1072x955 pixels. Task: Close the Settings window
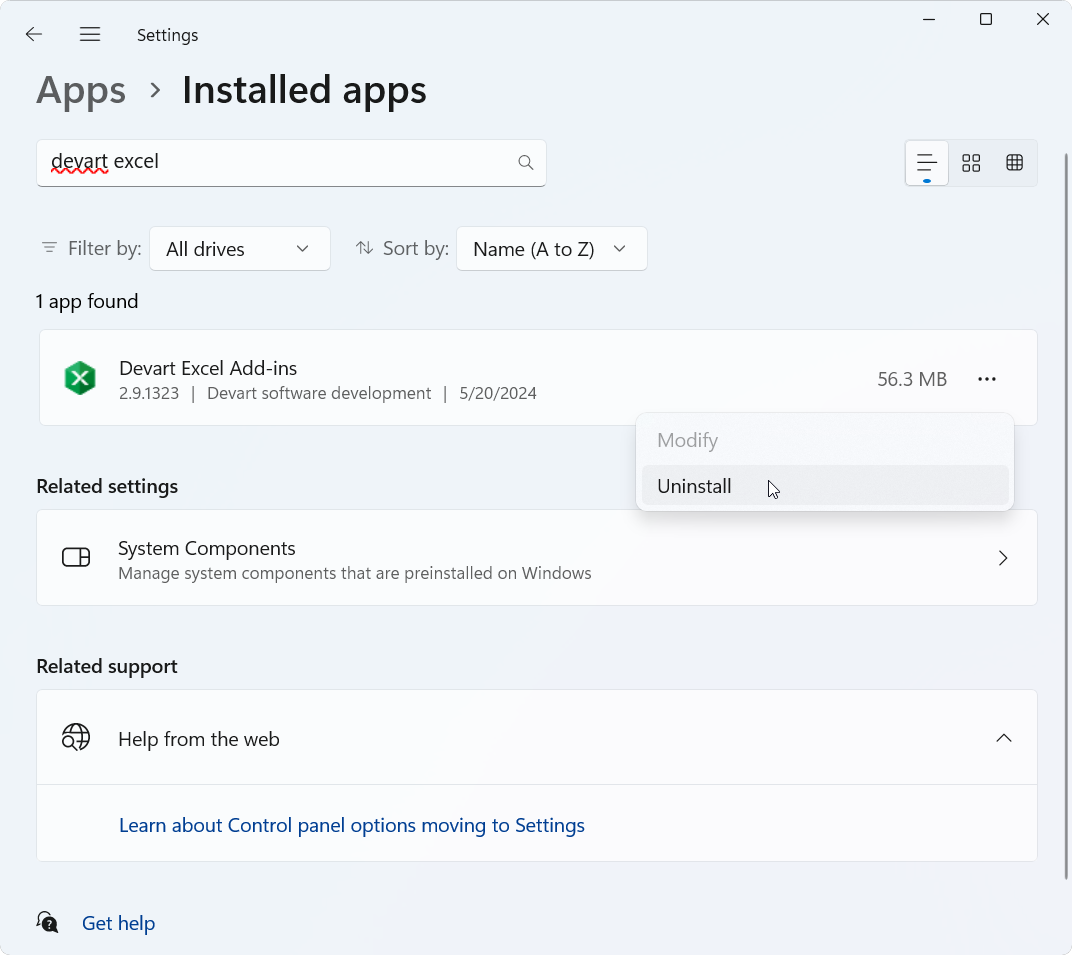[1043, 19]
